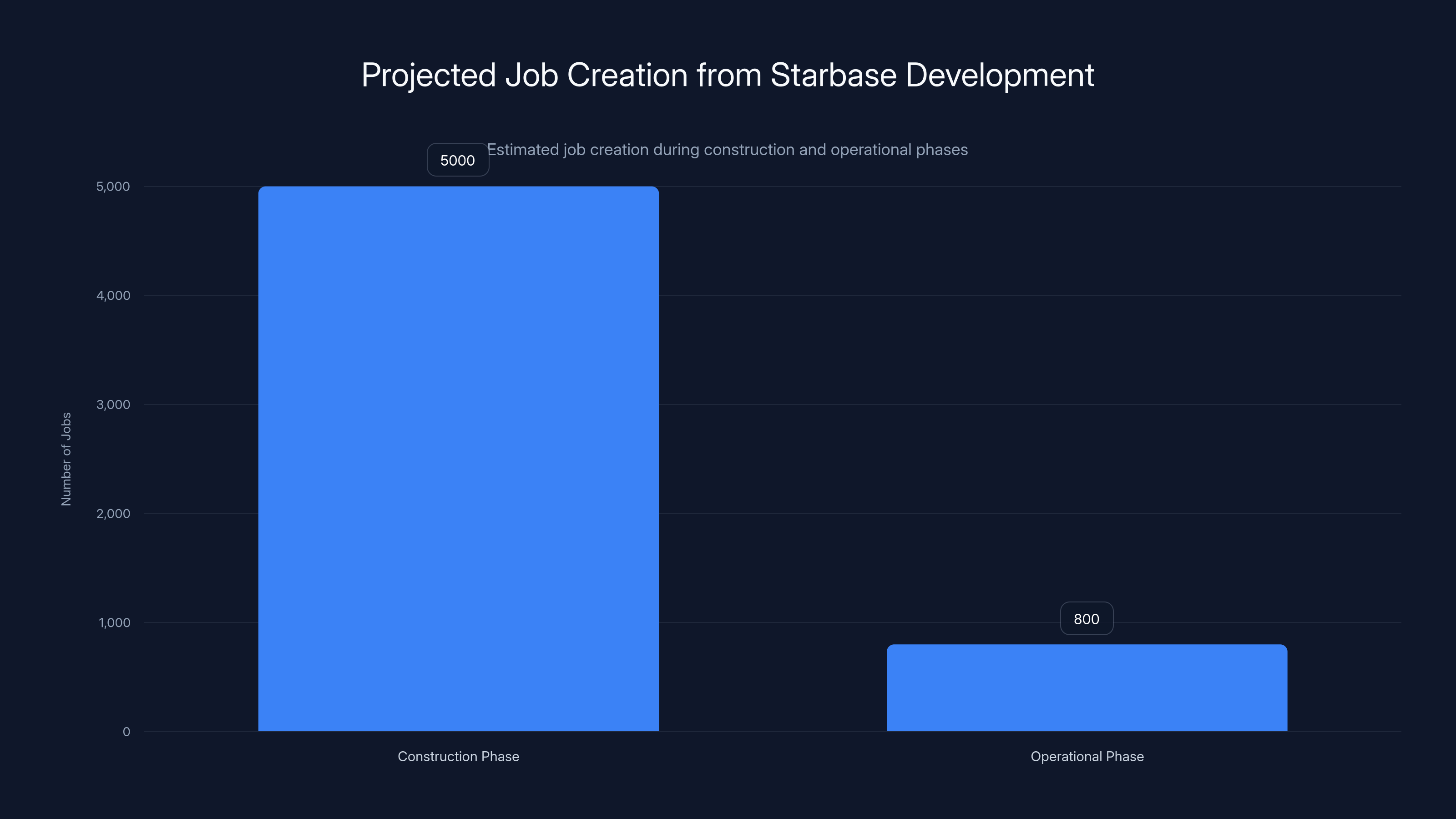Click the 5,000 y-axis tick label
The width and height of the screenshot is (1456, 819).
[113, 187]
